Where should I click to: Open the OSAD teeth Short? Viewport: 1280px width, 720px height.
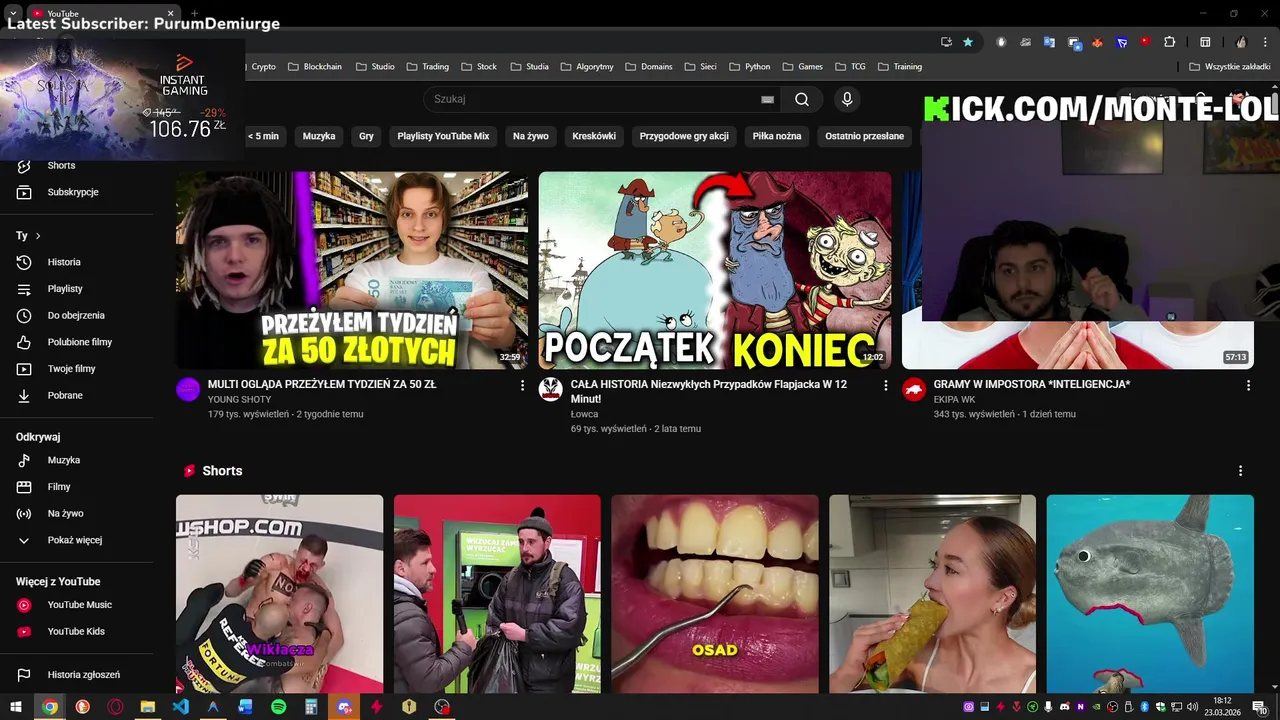coord(715,594)
